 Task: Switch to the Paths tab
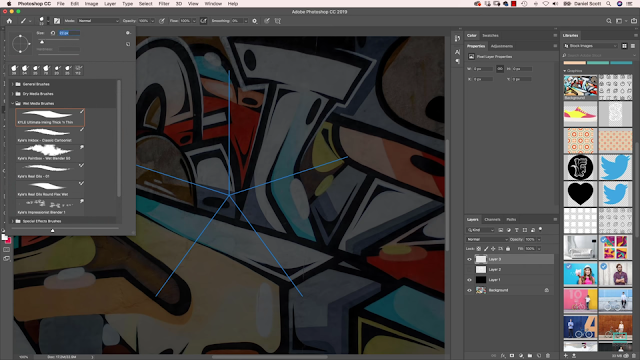(511, 220)
